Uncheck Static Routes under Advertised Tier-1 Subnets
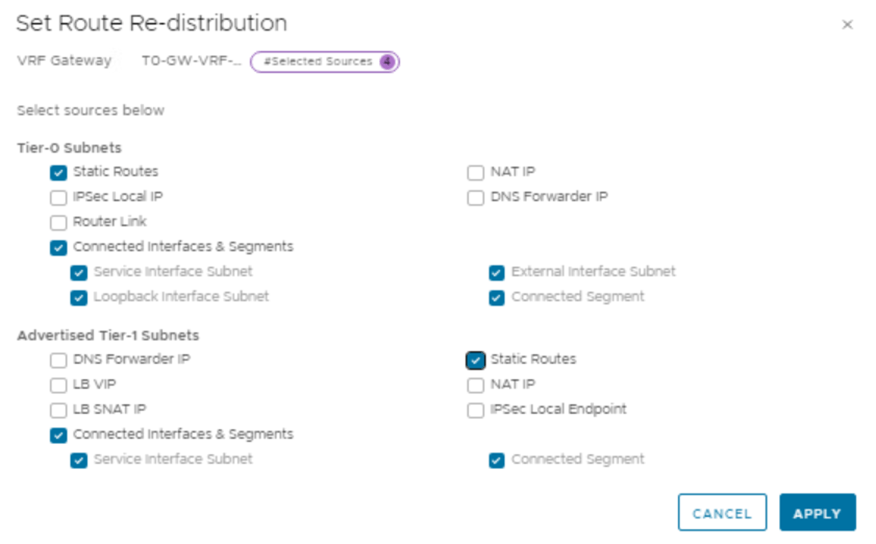The height and width of the screenshot is (544, 876). click(476, 360)
